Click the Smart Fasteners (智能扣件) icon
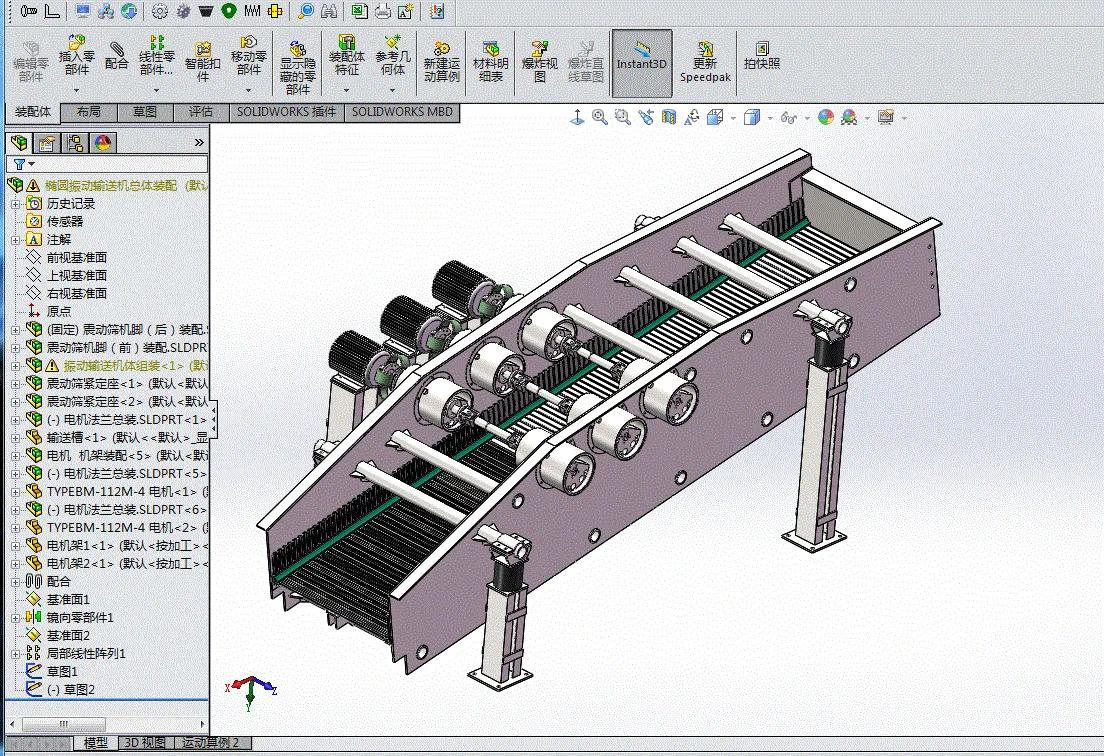The width and height of the screenshot is (1104, 756). point(203,49)
